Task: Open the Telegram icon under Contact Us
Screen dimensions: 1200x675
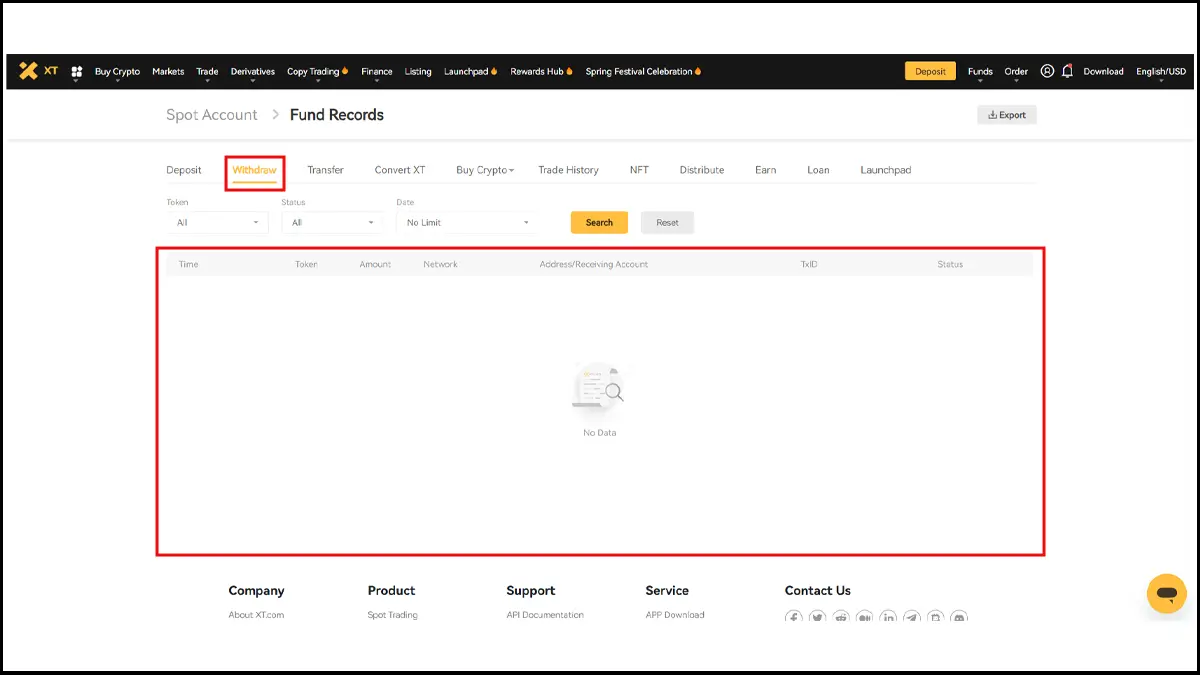Action: (912, 618)
